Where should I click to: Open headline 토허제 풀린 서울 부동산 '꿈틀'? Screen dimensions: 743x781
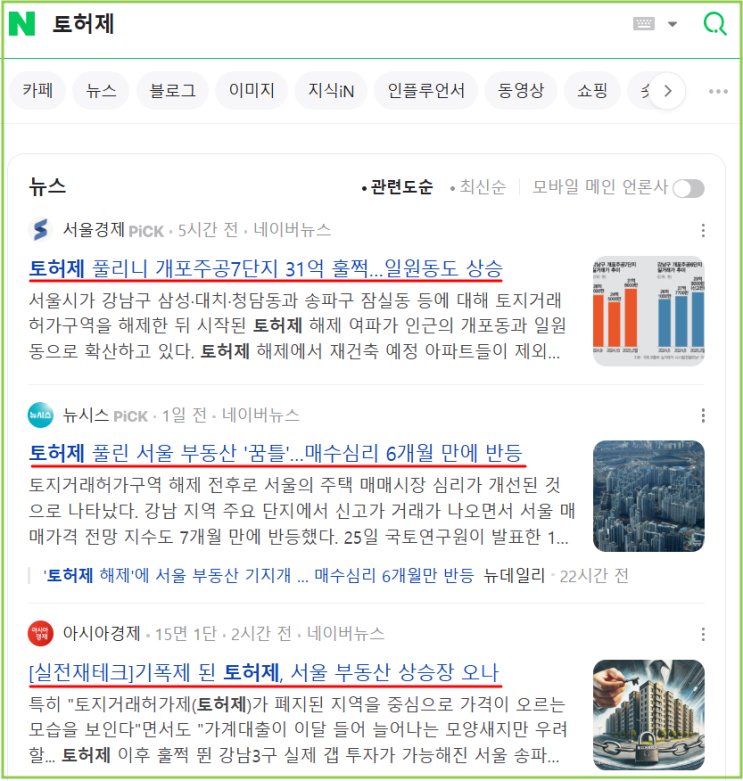[276, 453]
